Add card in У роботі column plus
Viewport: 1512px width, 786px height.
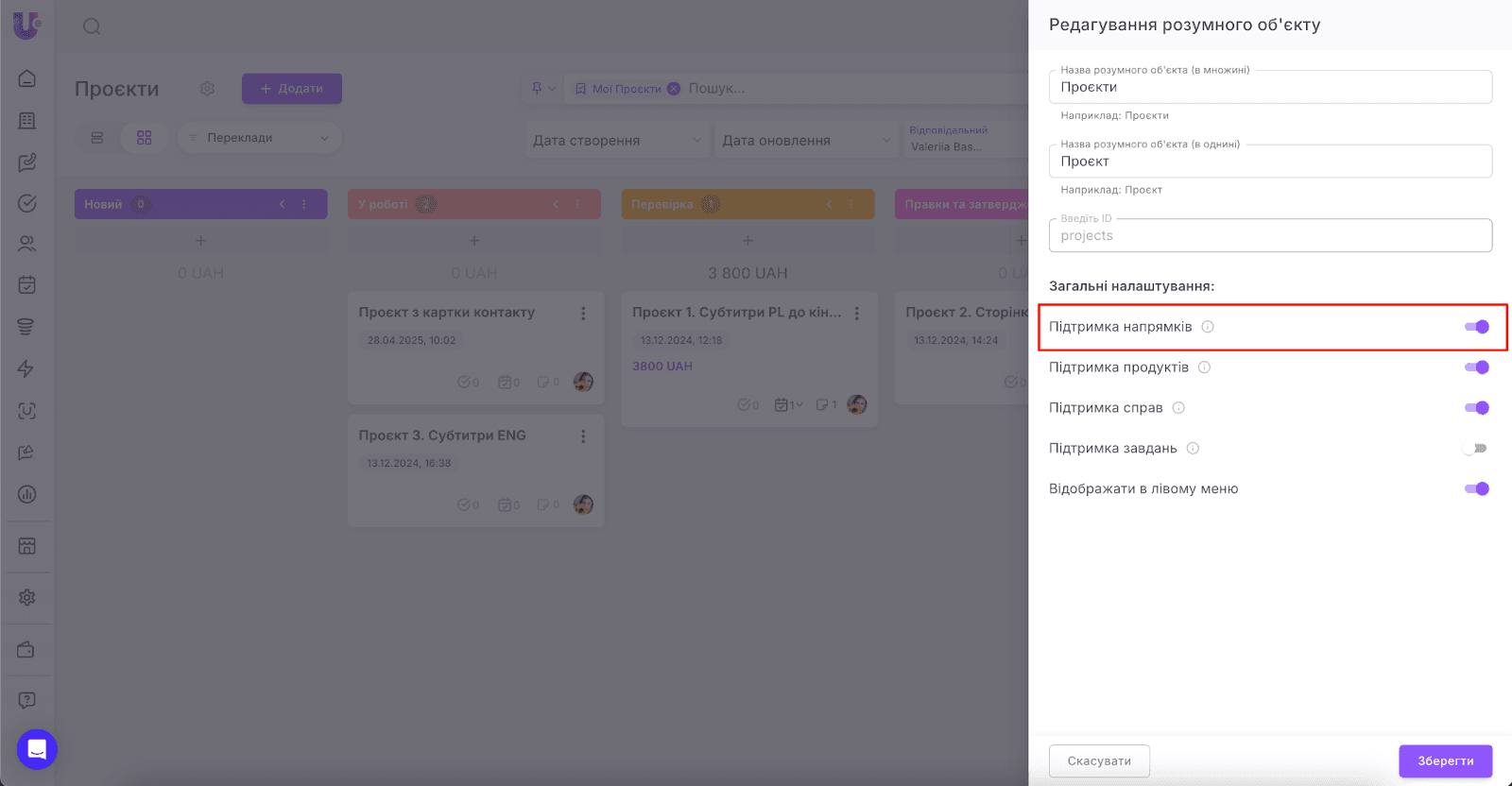click(x=474, y=241)
